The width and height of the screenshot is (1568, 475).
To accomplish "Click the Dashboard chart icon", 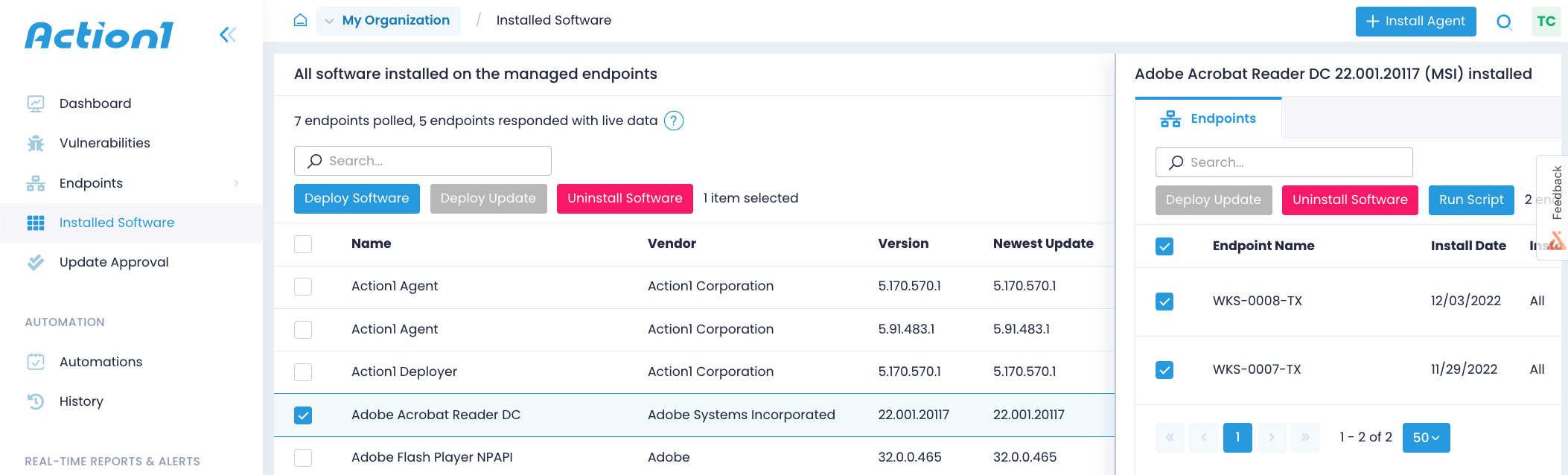I will point(36,103).
